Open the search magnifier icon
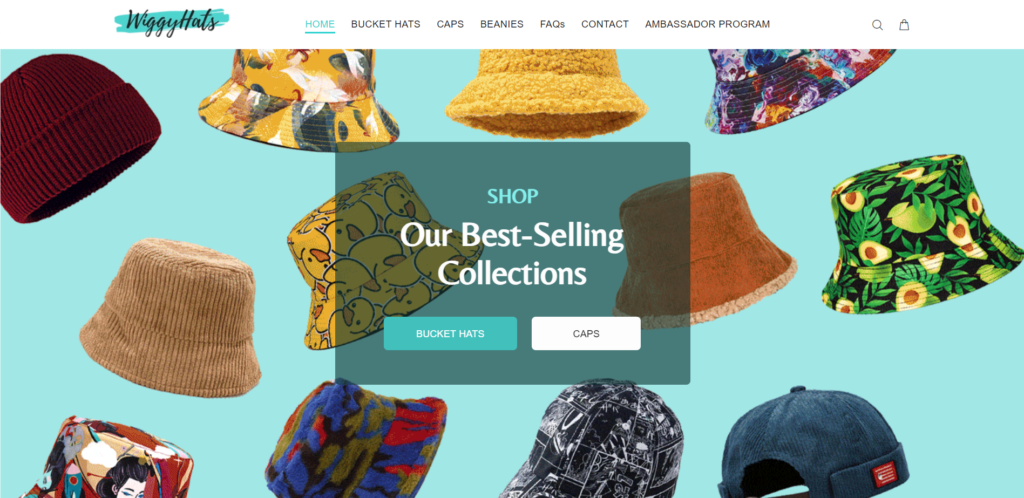Image resolution: width=1024 pixels, height=498 pixels. pyautogui.click(x=877, y=25)
